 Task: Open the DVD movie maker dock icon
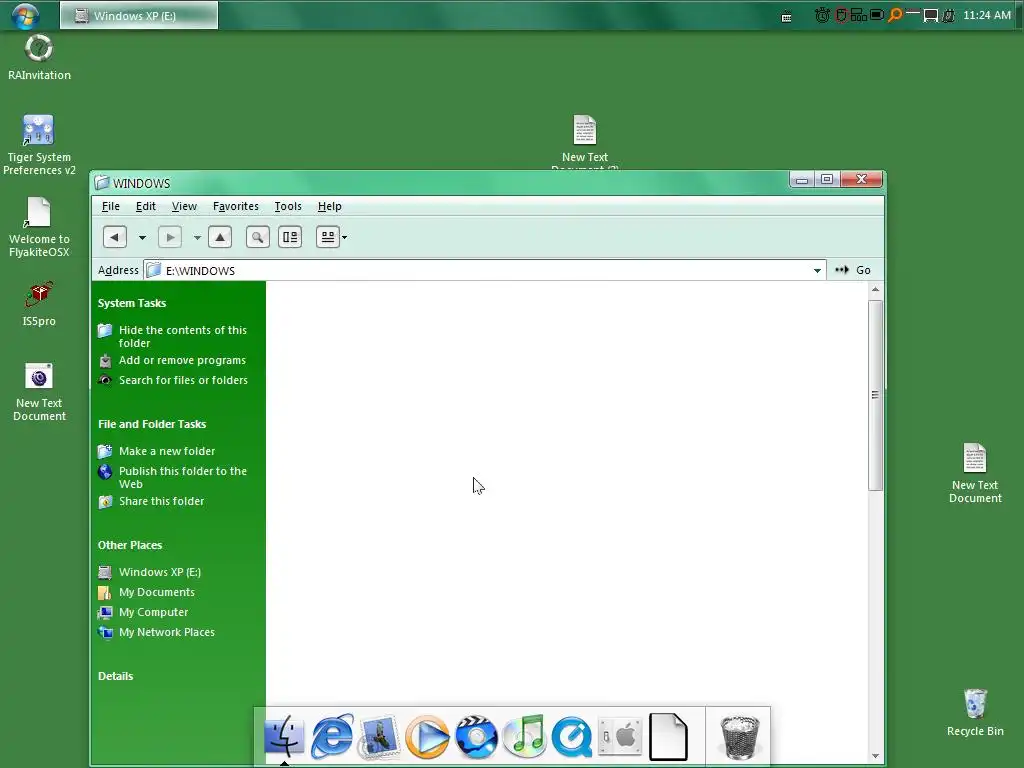[476, 737]
